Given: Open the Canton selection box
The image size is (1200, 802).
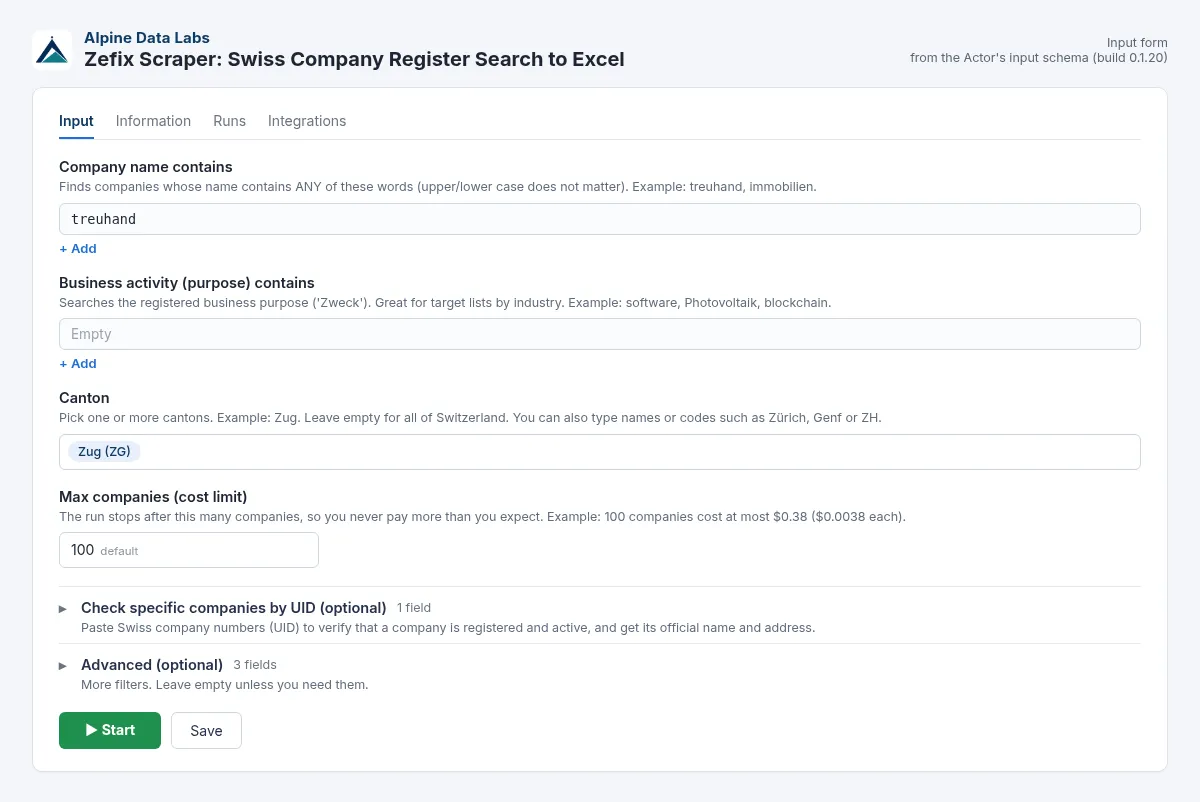Looking at the screenshot, I should click(x=600, y=451).
